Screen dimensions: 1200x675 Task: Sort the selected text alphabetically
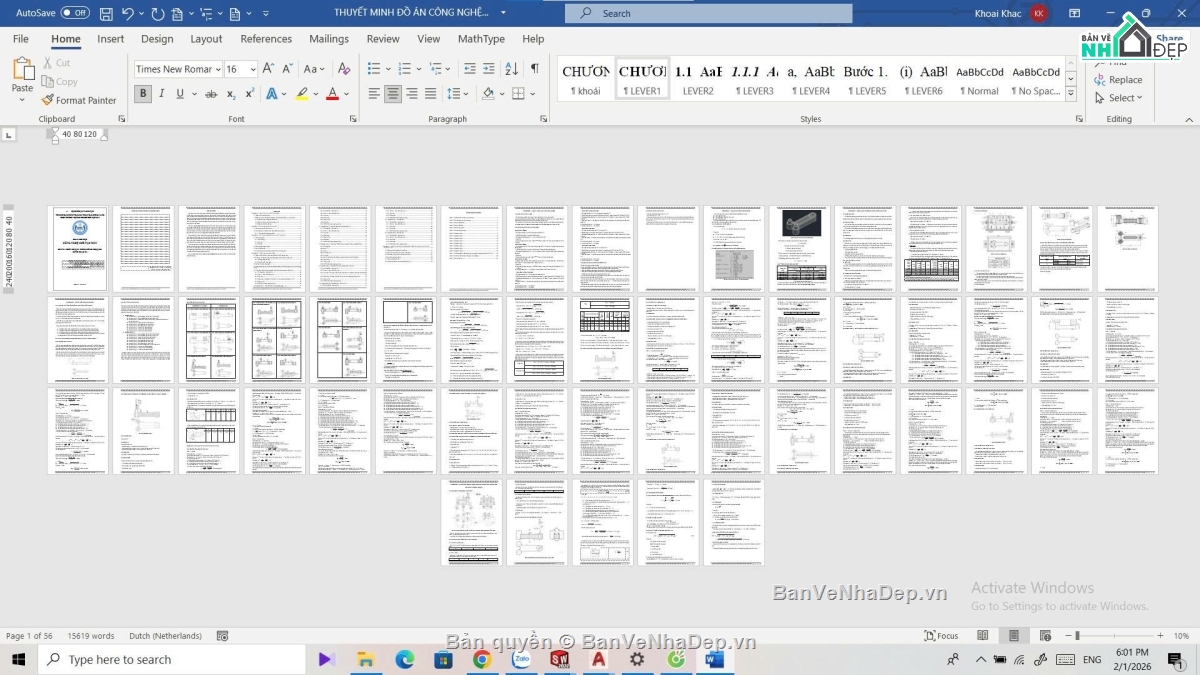(x=511, y=69)
